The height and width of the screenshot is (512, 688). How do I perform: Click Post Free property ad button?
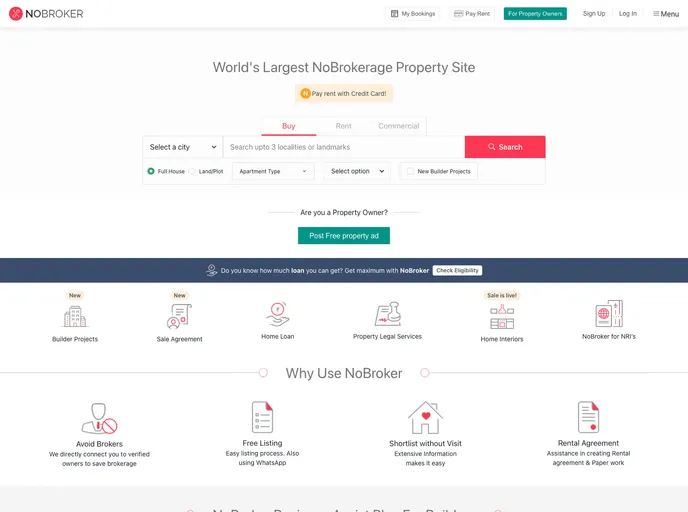(344, 236)
